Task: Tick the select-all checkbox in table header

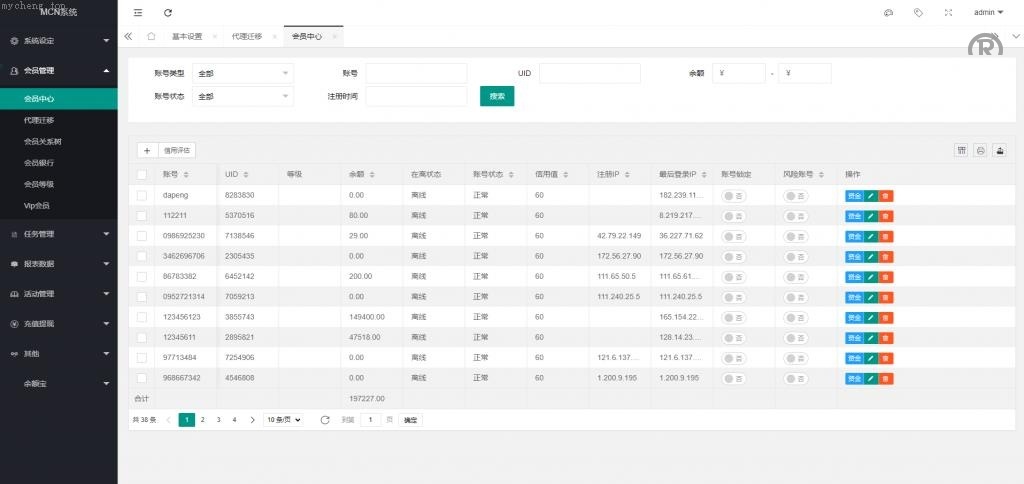Action: click(x=142, y=174)
